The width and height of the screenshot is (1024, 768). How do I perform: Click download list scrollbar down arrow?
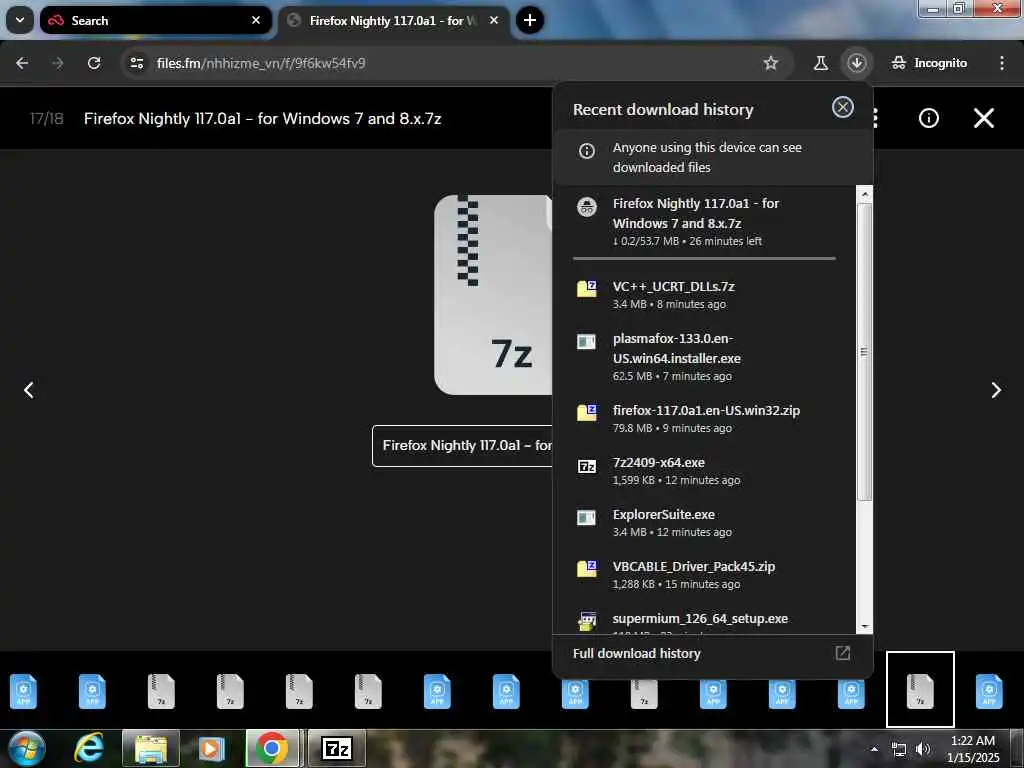point(865,626)
